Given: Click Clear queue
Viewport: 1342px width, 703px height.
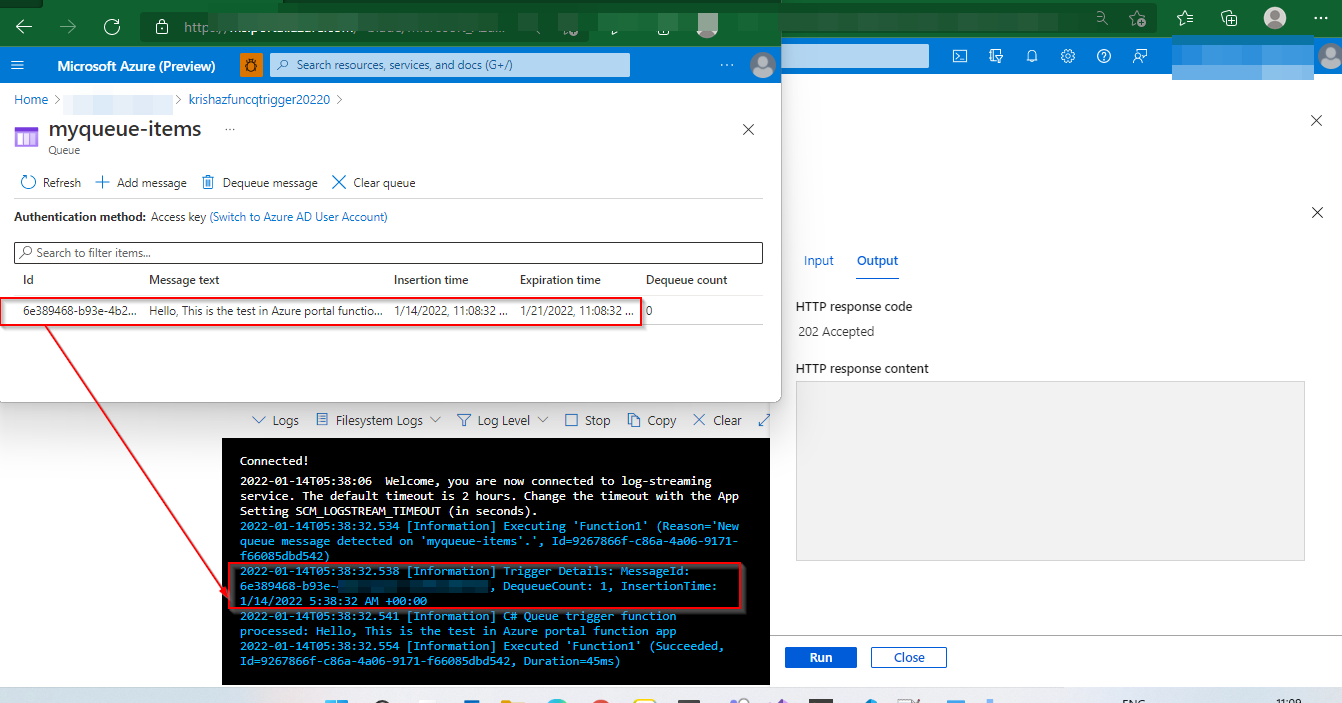Looking at the screenshot, I should [373, 183].
